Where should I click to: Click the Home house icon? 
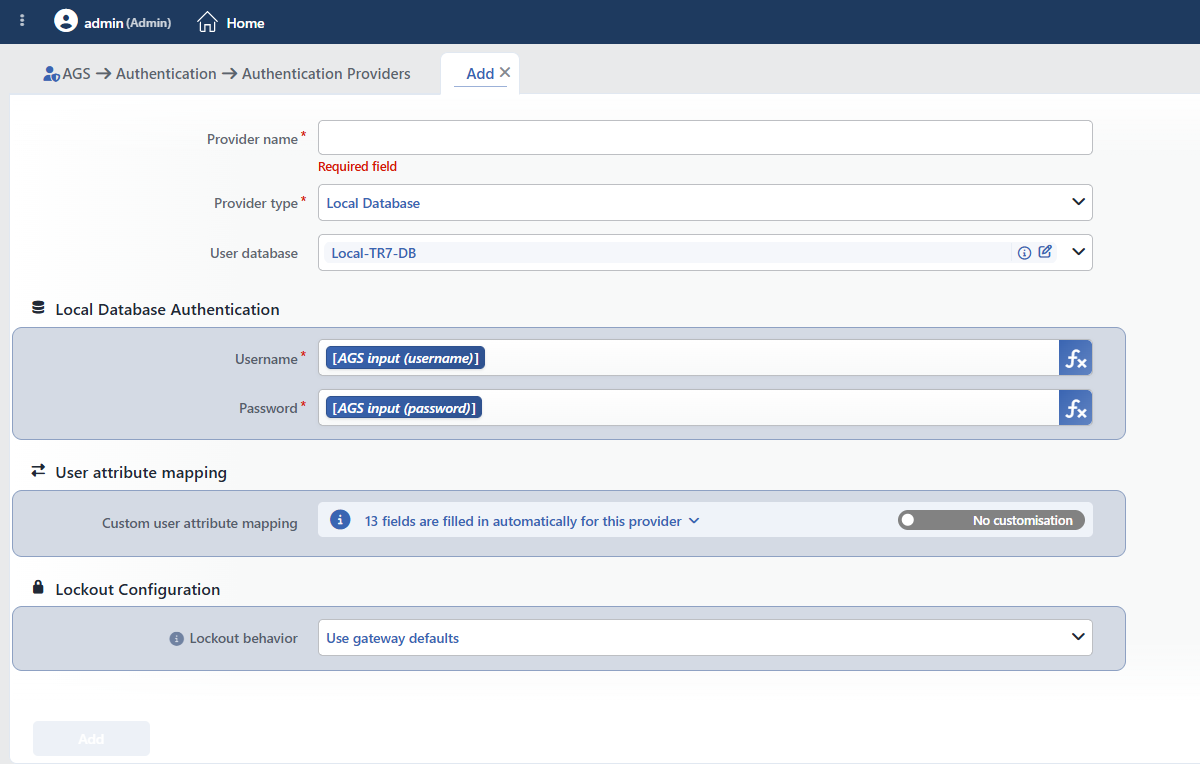[x=207, y=21]
